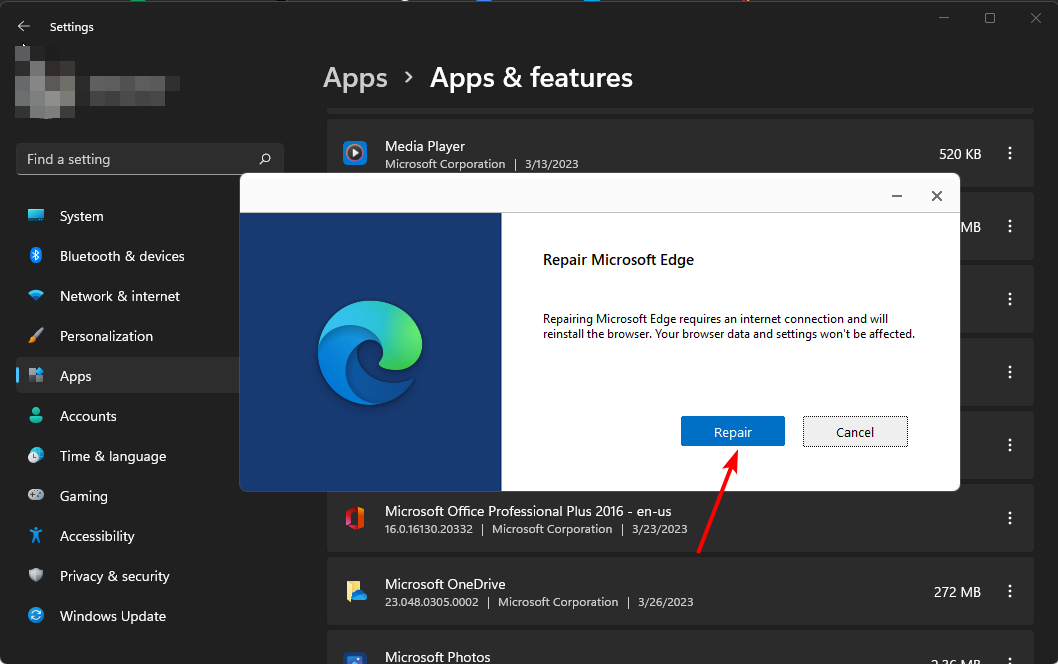Select the System icon in the sidebar

tap(34, 215)
